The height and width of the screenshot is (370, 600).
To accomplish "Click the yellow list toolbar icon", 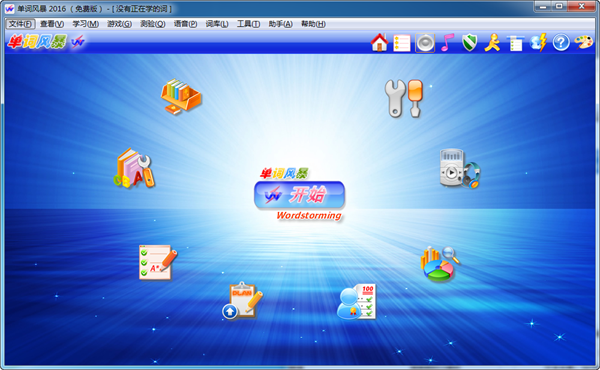I will tap(401, 43).
